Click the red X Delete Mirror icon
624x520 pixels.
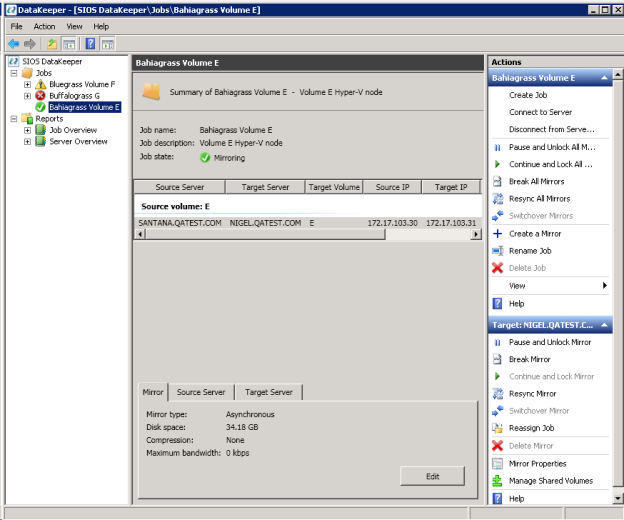pos(497,446)
